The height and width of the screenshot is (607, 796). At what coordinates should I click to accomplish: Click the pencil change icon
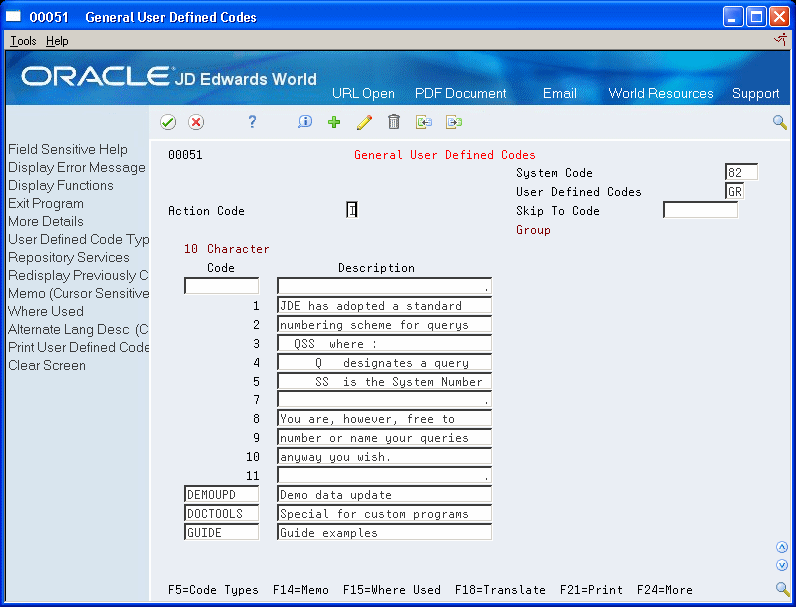click(x=364, y=122)
